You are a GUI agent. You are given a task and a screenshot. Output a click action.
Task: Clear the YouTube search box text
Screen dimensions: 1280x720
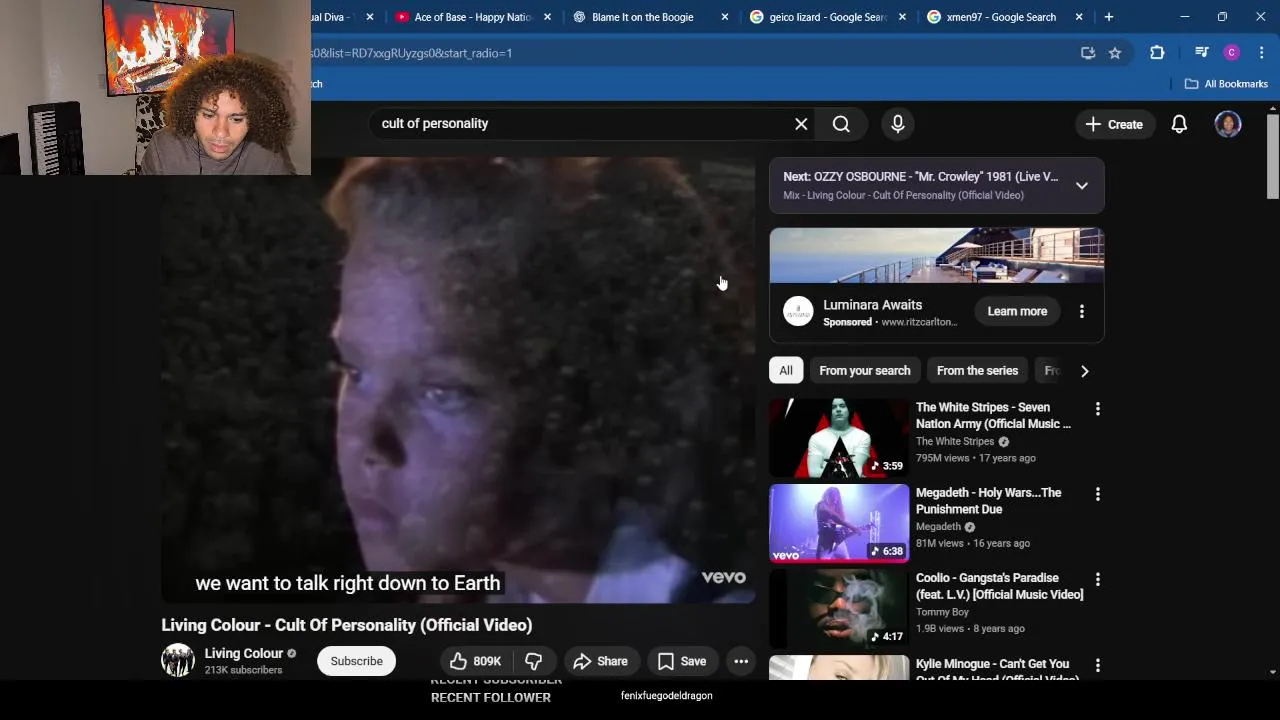click(x=801, y=124)
